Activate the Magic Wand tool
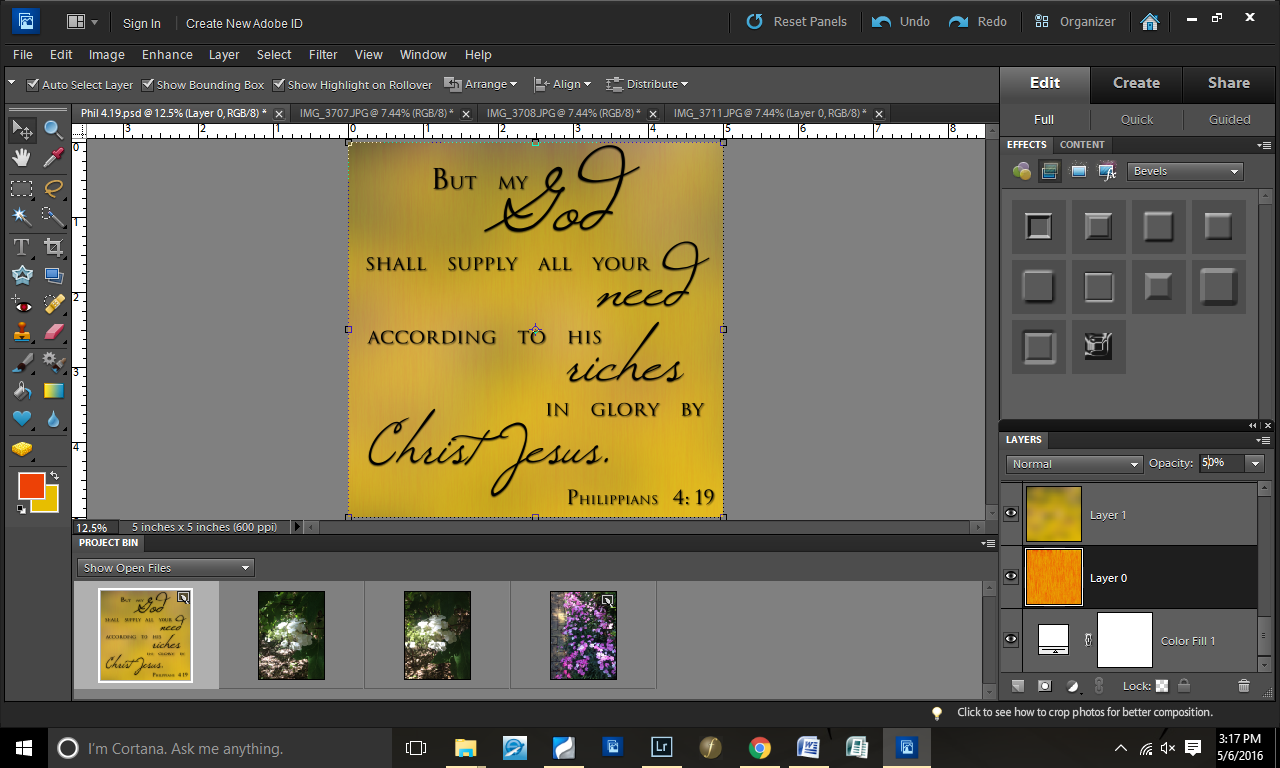Image resolution: width=1280 pixels, height=768 pixels. pyautogui.click(x=21, y=216)
